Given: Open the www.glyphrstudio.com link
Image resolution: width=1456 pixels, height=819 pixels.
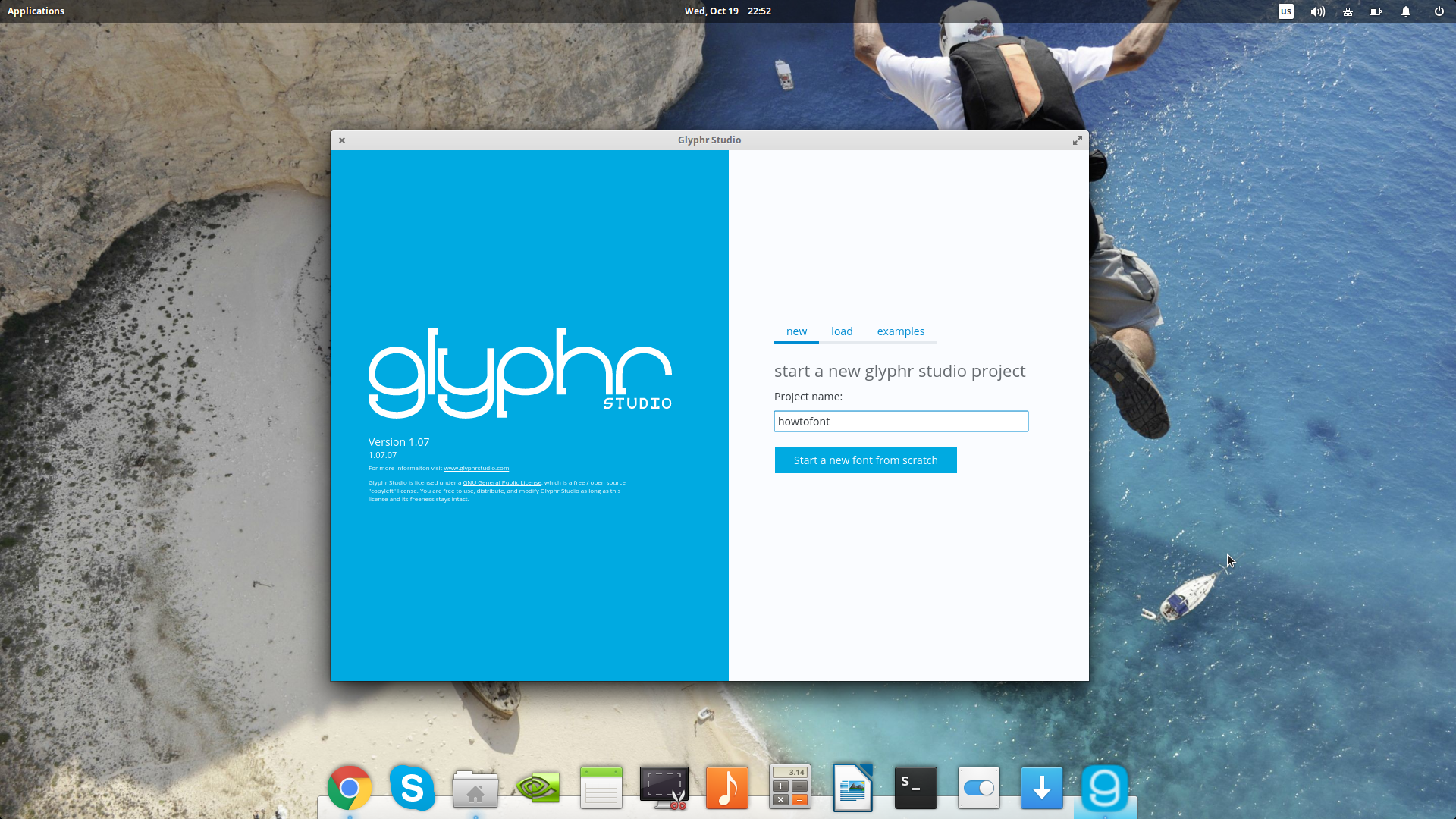Looking at the screenshot, I should coord(476,469).
